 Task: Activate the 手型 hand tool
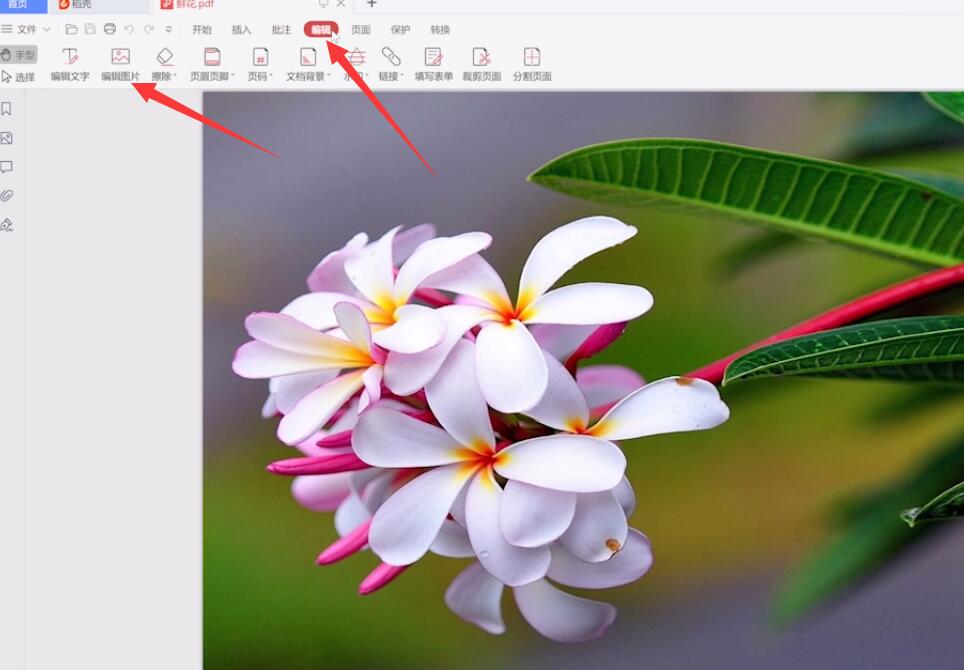tap(19, 55)
